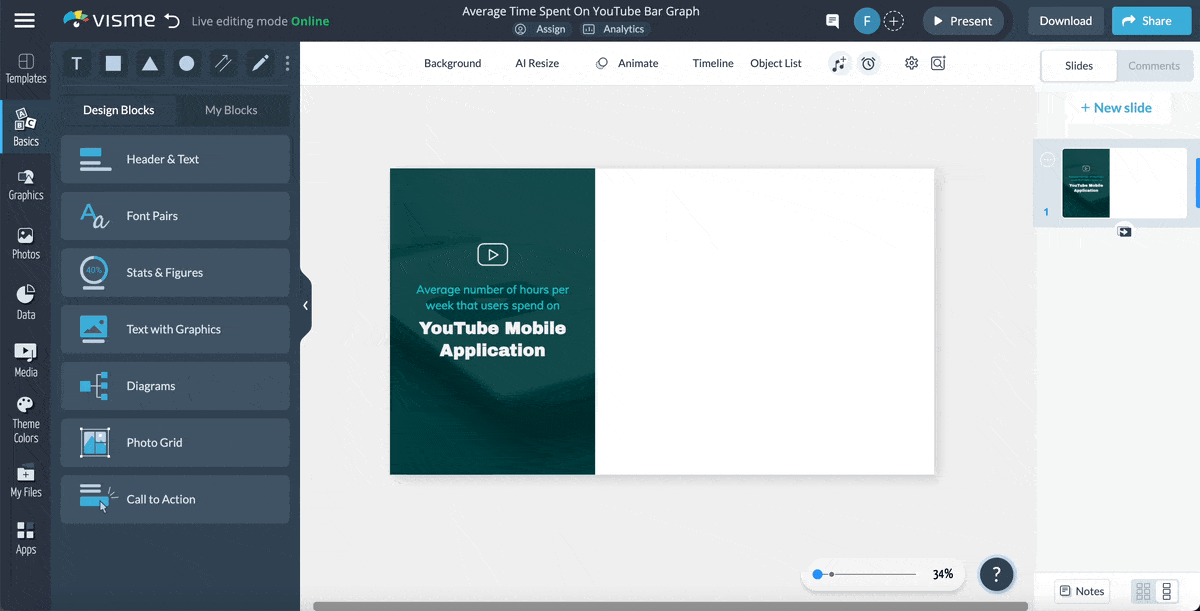
Task: Open the settings gear icon
Action: coord(911,63)
